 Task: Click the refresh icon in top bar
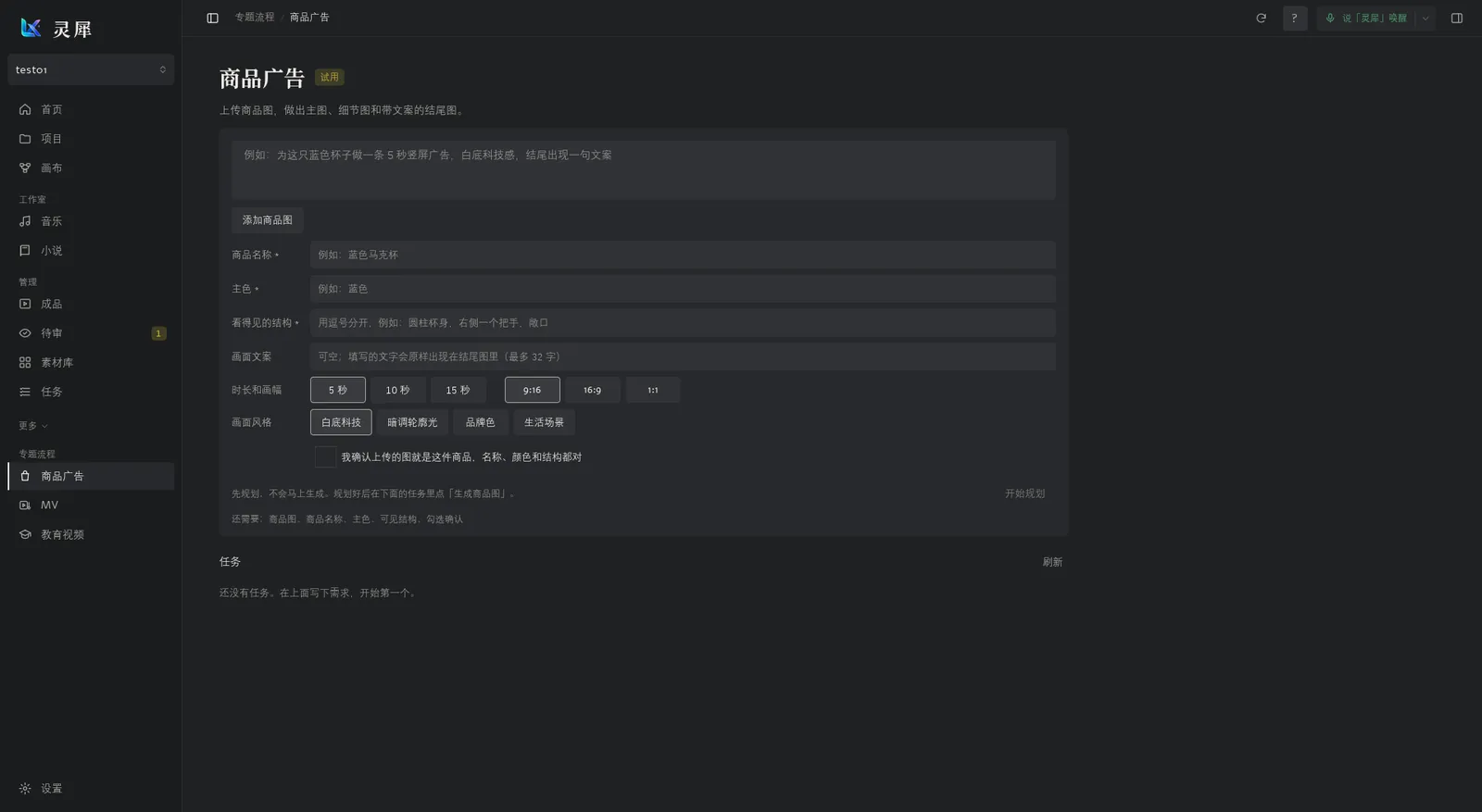click(x=1261, y=18)
